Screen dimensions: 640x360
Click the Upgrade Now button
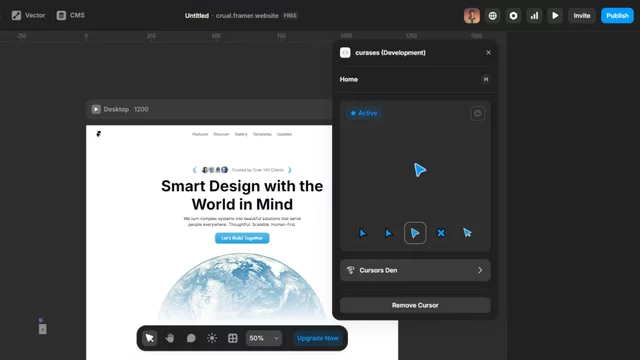(x=318, y=338)
